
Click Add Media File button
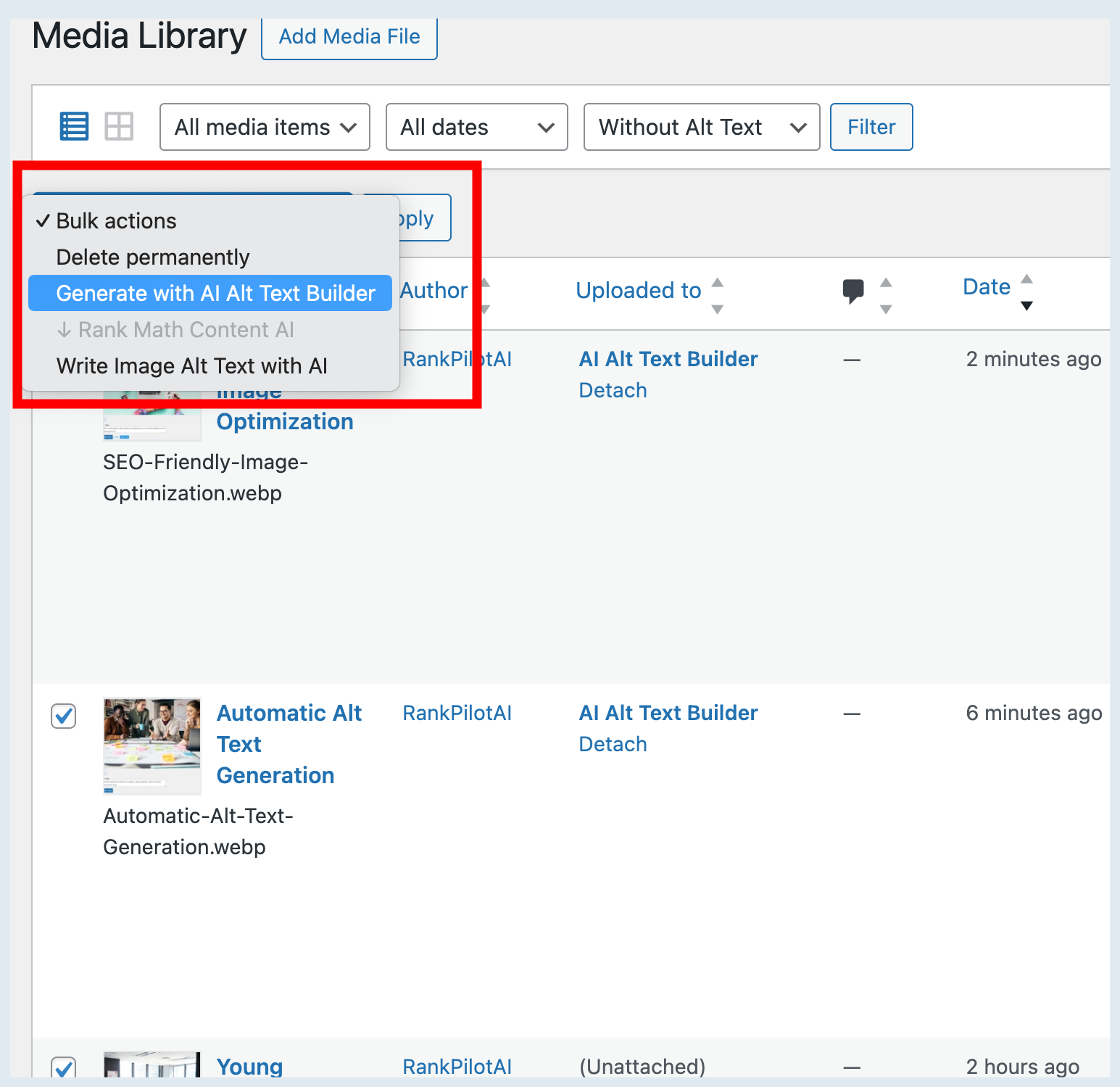coord(349,37)
